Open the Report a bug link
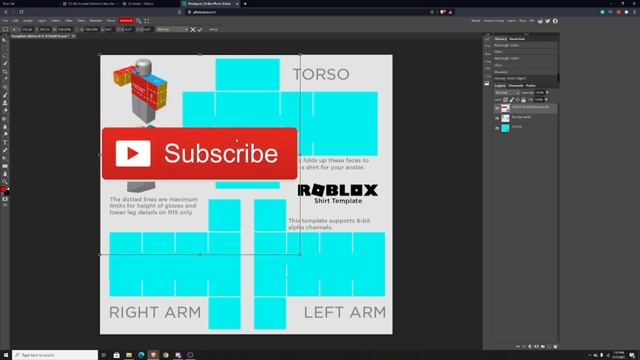 [493, 21]
